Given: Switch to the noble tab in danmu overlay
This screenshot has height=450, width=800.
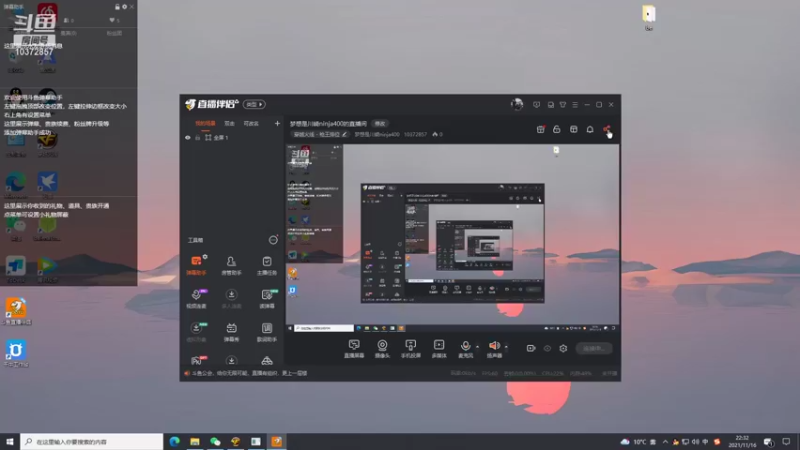Looking at the screenshot, I should pyautogui.click(x=68, y=33).
